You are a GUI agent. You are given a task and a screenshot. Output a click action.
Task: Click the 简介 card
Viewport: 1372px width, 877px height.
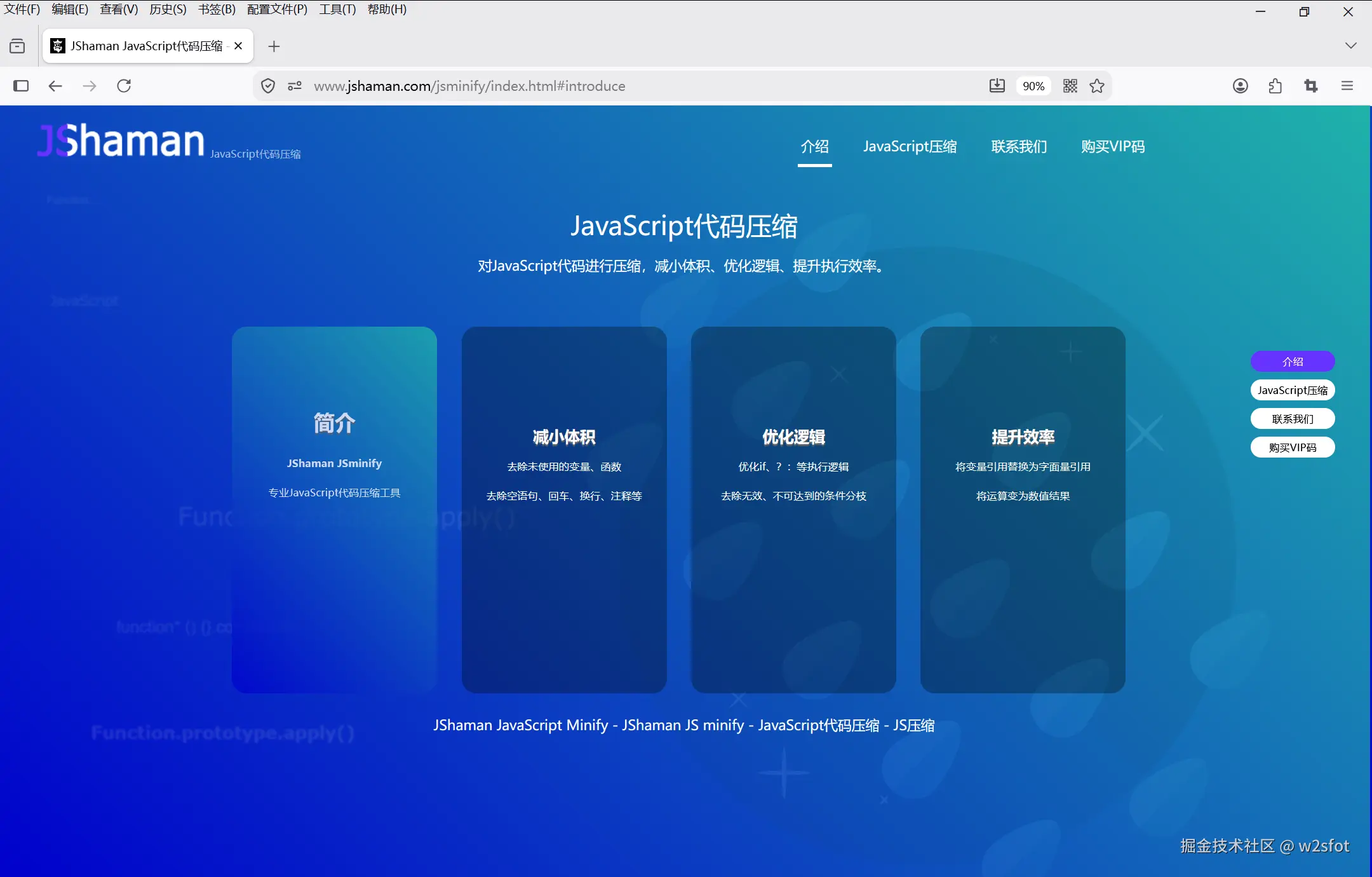[x=334, y=510]
